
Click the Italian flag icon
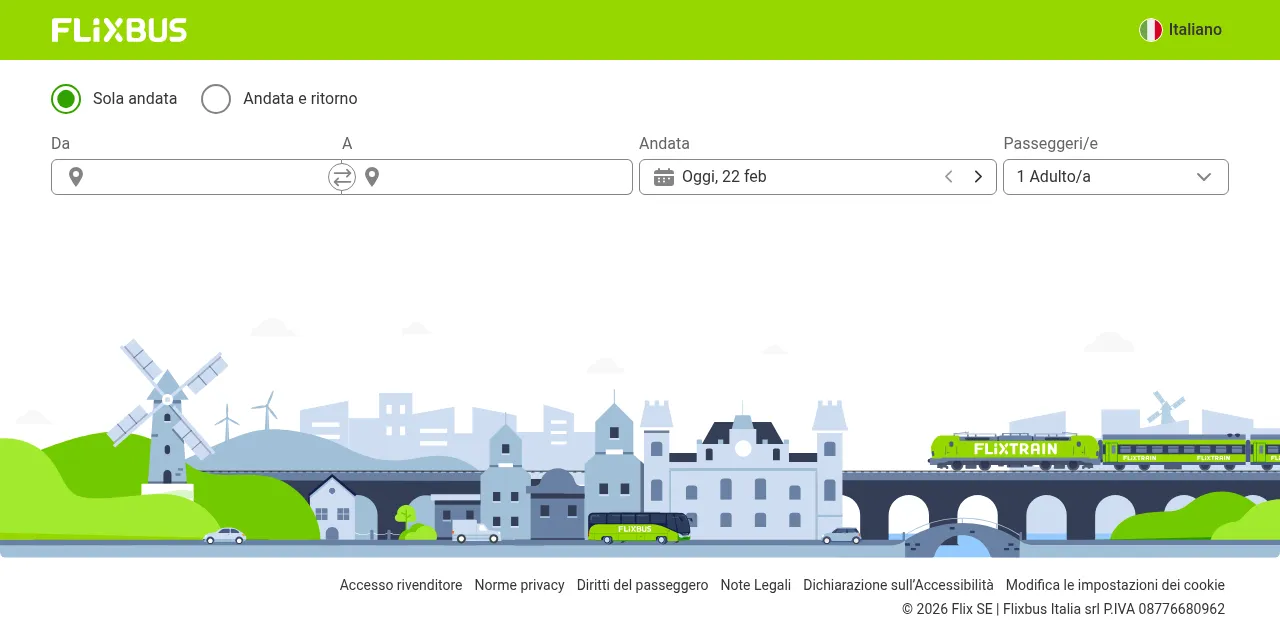(1151, 30)
